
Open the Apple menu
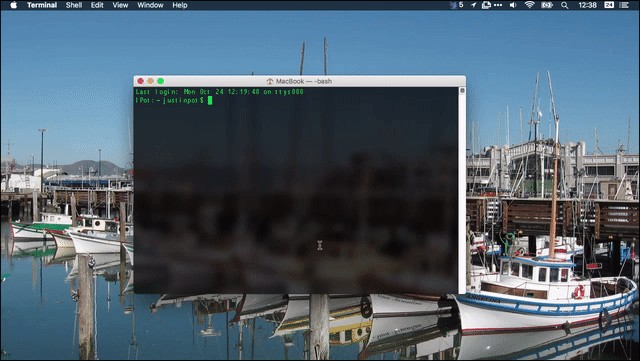pyautogui.click(x=13, y=5)
